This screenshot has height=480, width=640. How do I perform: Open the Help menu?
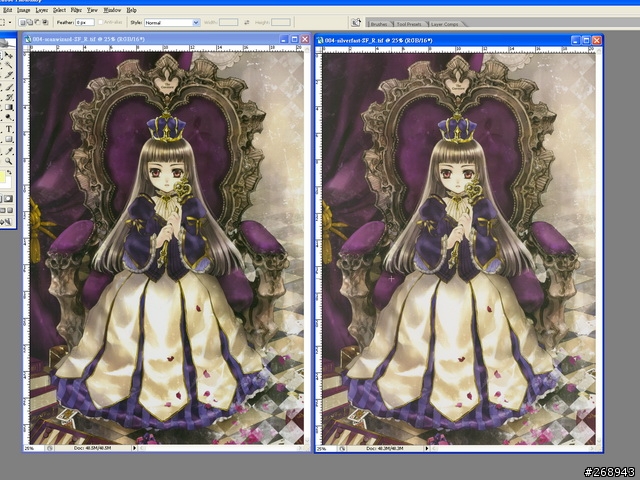click(x=131, y=10)
